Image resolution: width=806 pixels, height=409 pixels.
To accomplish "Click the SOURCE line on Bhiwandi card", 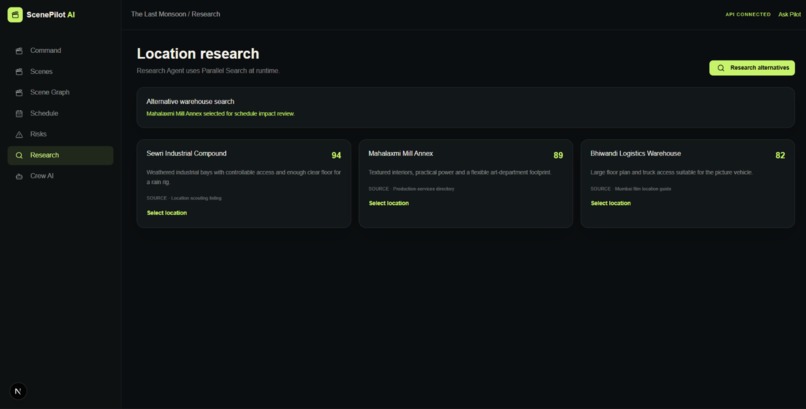I will tap(631, 189).
